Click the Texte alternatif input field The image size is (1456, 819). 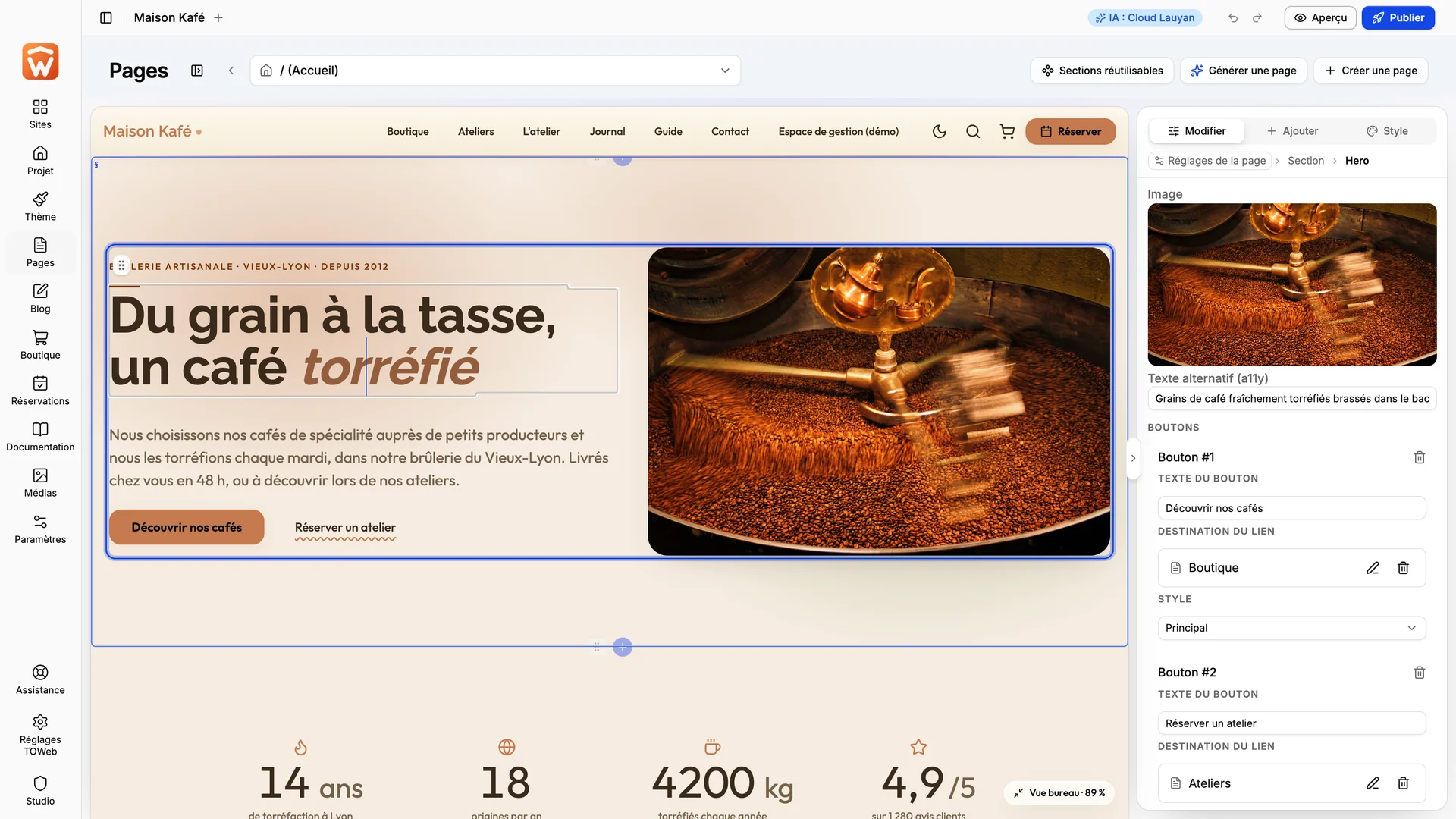point(1291,399)
